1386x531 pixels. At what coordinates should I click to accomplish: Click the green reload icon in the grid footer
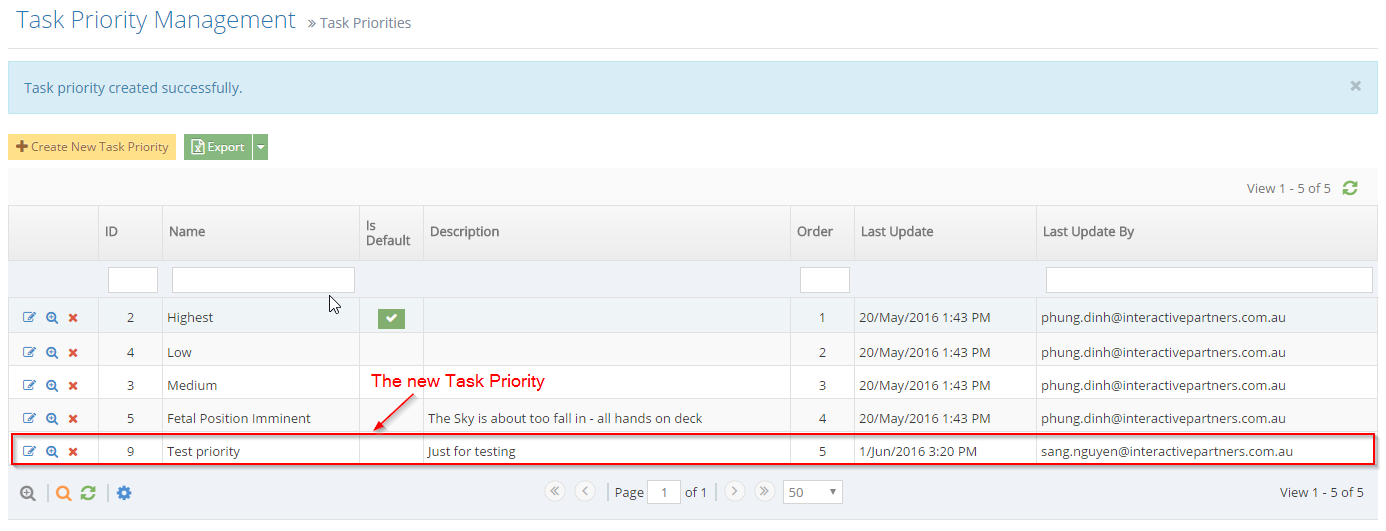[x=88, y=493]
